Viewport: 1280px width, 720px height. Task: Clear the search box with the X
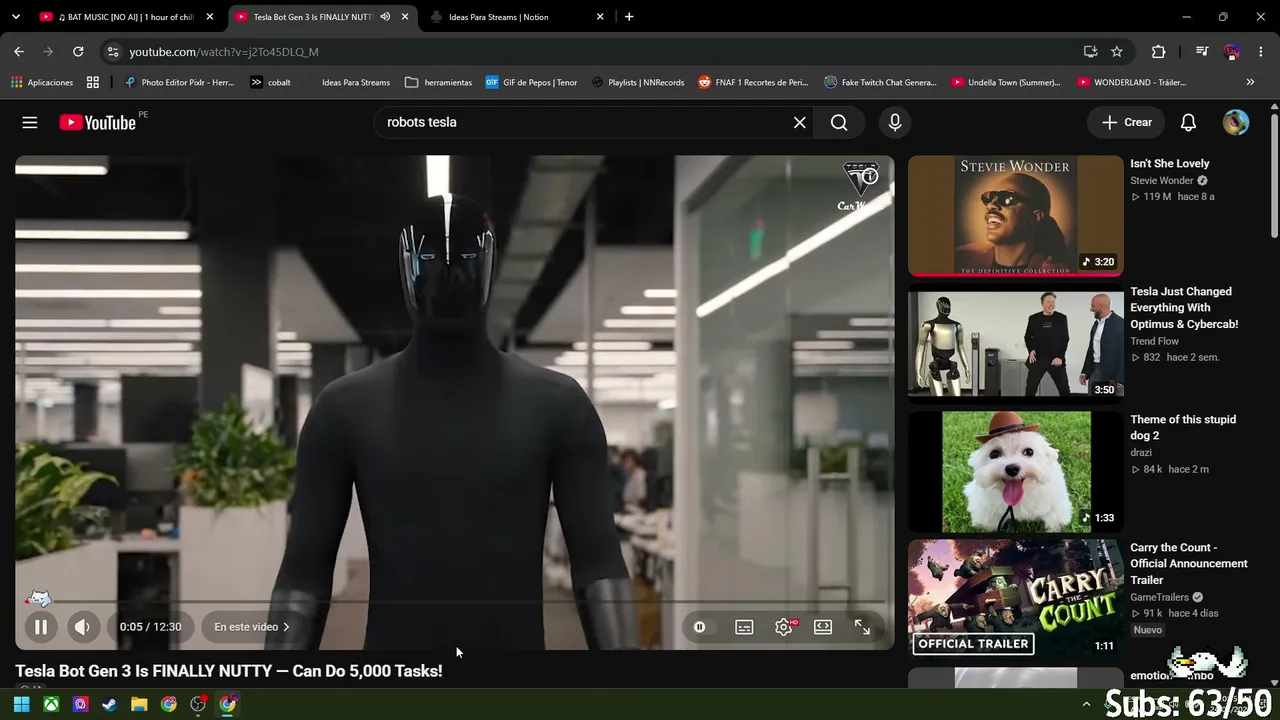(800, 122)
